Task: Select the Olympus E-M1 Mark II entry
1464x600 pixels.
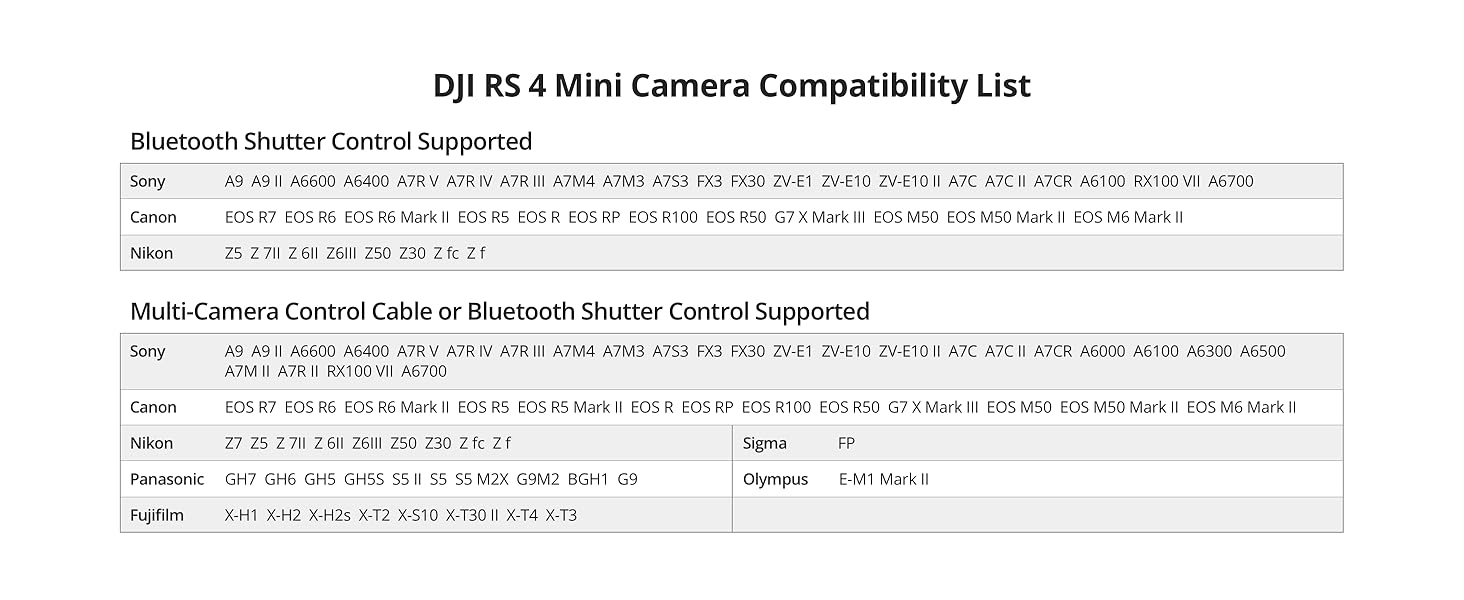Action: pyautogui.click(x=883, y=479)
